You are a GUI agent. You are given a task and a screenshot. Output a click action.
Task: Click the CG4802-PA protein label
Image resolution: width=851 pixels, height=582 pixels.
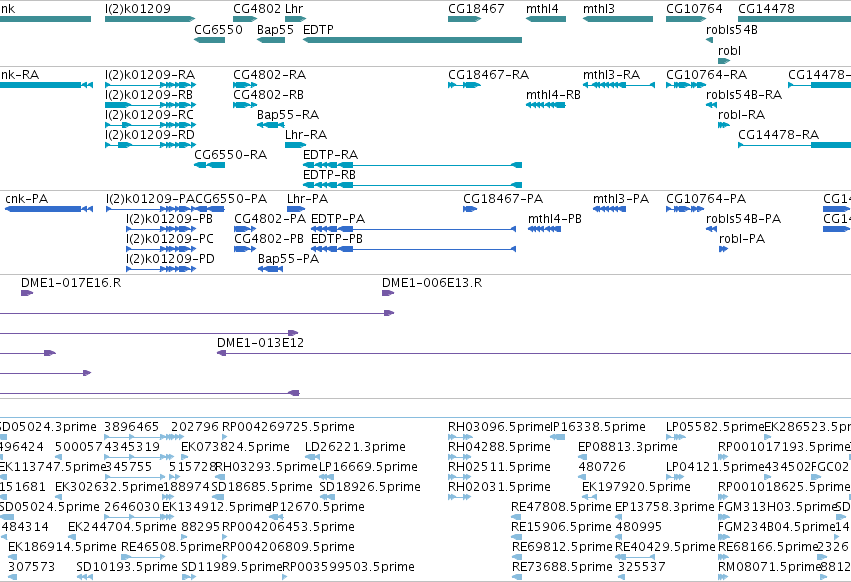[270, 219]
